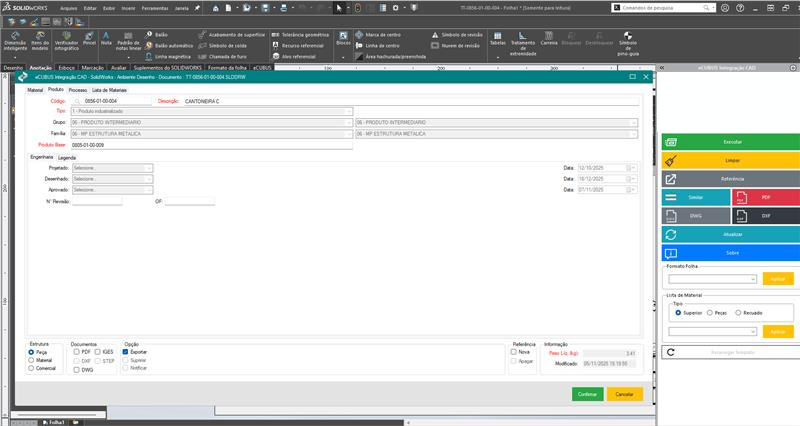800x426 pixels.
Task: Uncheck the Exportar option checkbox
Action: pos(125,352)
